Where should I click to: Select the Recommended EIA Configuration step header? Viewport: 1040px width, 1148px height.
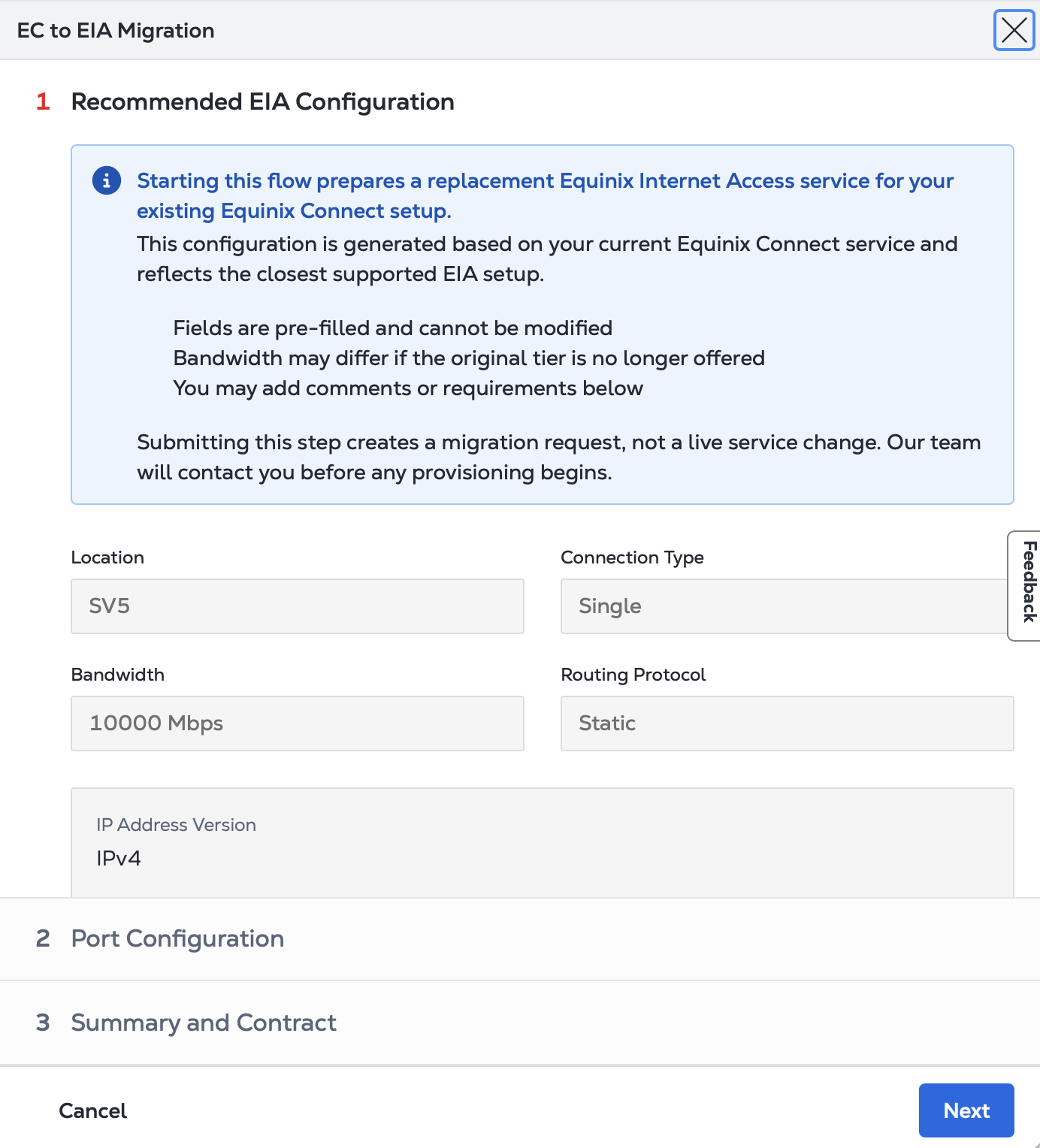(262, 101)
